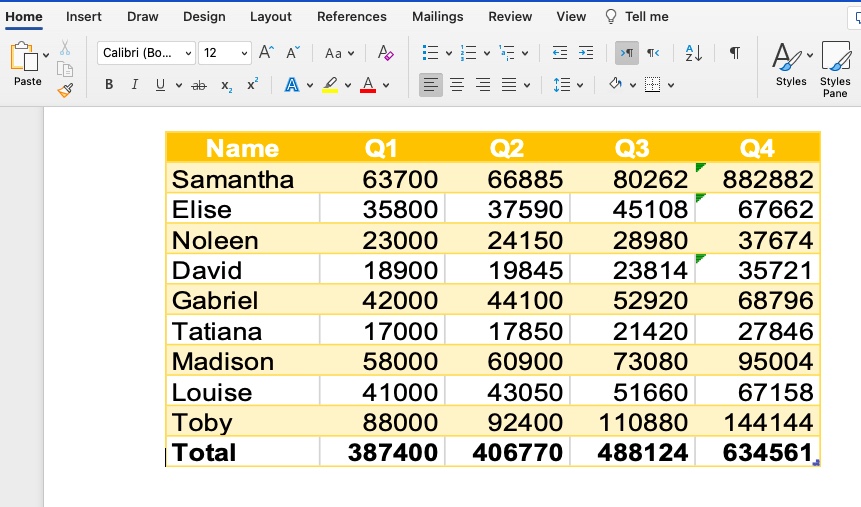
Task: Sort the text with the A-Z icon
Action: (x=694, y=53)
